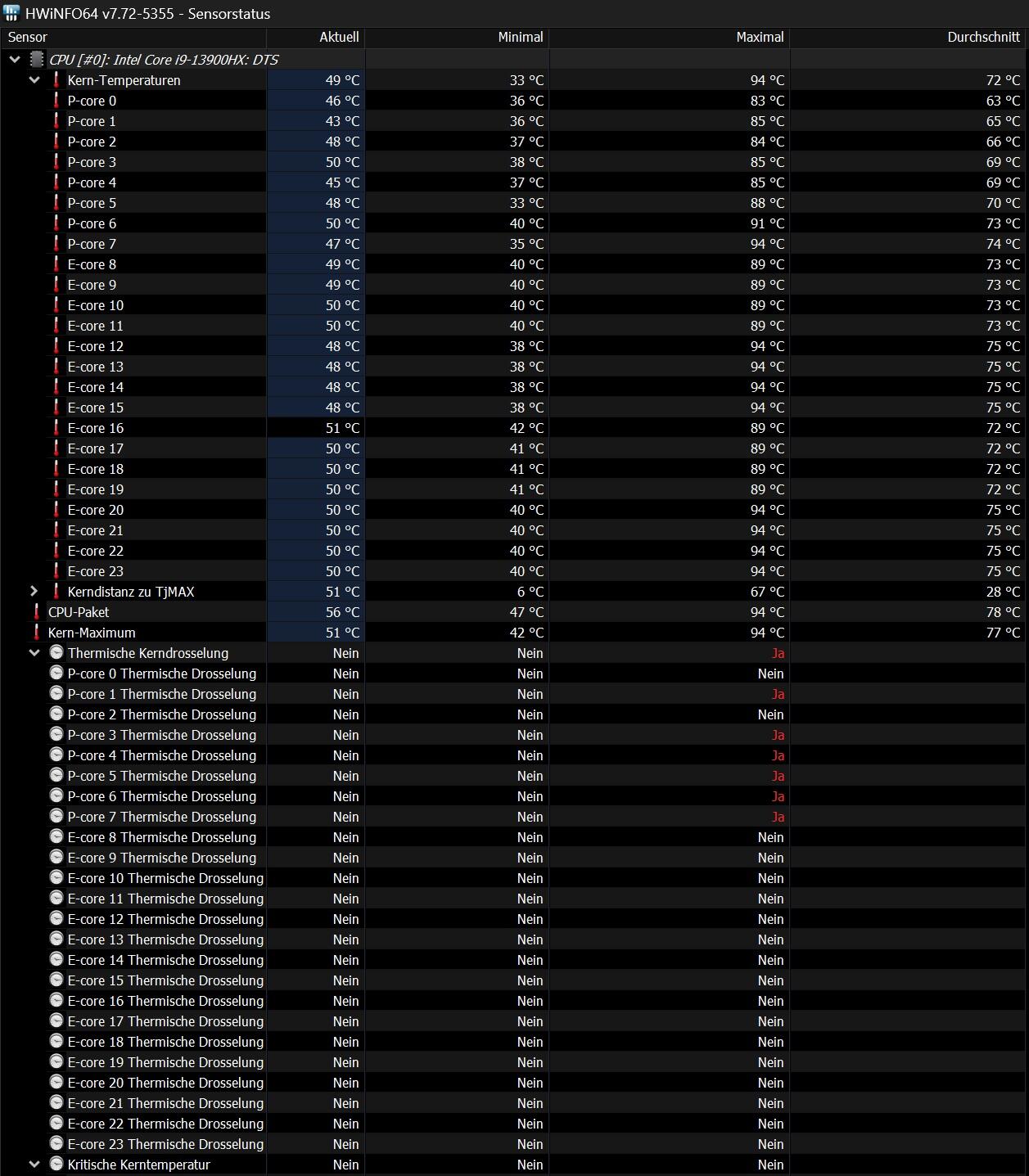Viewport: 1029px width, 1176px height.
Task: Click the HWiNFO64 app icon in title bar
Action: [x=11, y=14]
